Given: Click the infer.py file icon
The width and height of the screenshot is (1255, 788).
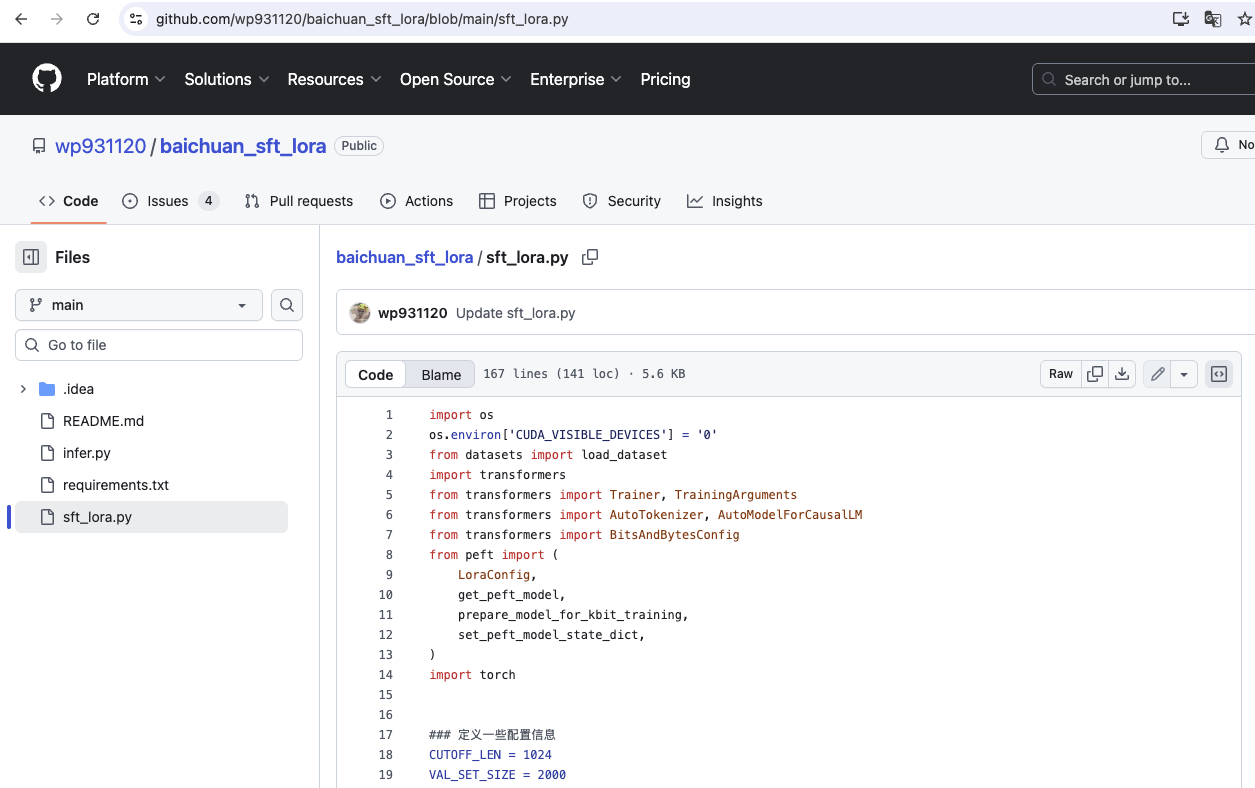Looking at the screenshot, I should coord(47,453).
